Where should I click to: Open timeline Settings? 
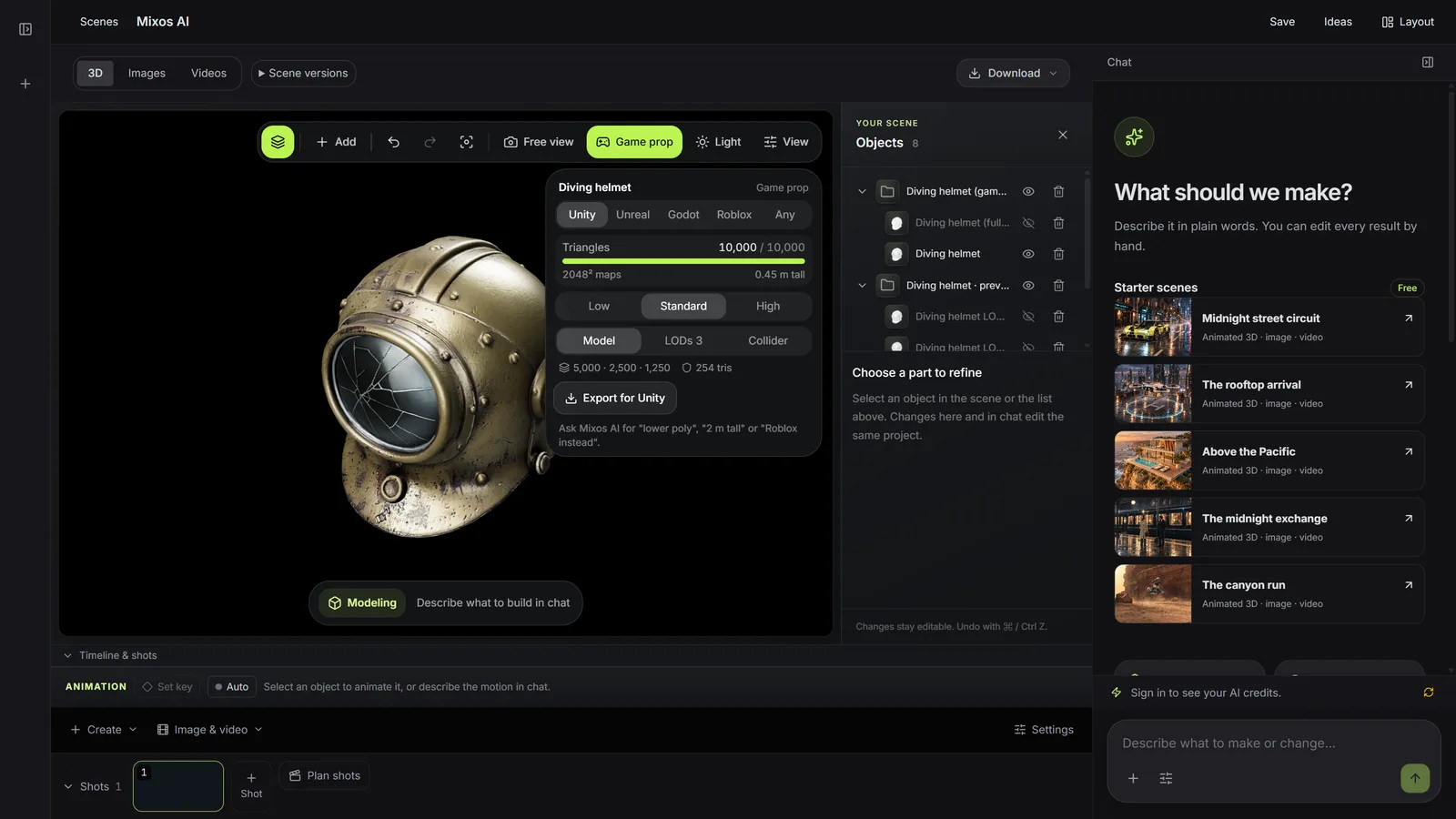coord(1044,730)
